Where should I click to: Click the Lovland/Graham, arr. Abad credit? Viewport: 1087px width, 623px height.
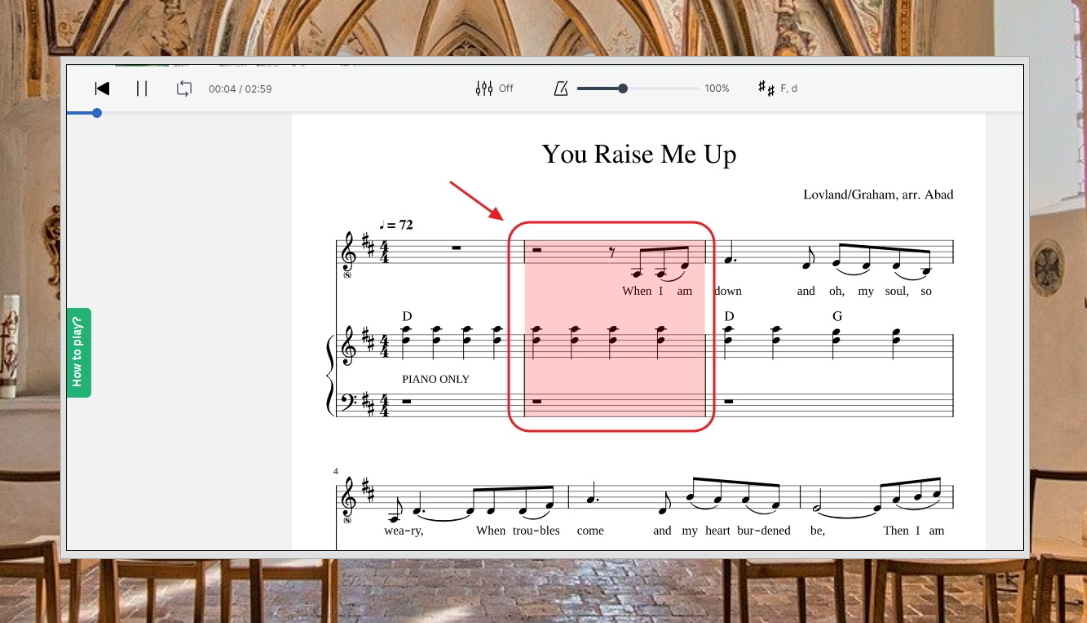tap(878, 195)
